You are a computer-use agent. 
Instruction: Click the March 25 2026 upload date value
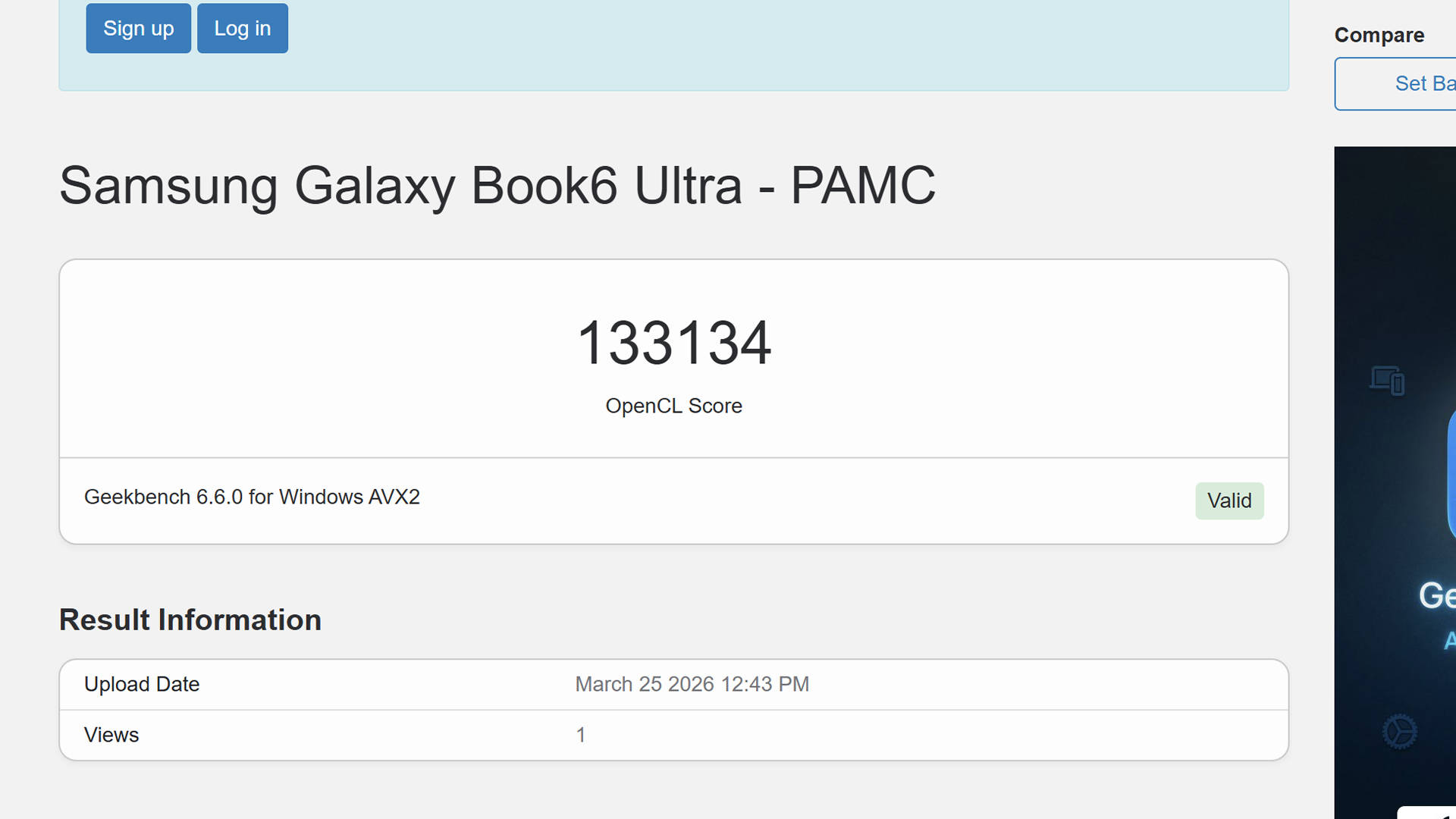pyautogui.click(x=692, y=684)
